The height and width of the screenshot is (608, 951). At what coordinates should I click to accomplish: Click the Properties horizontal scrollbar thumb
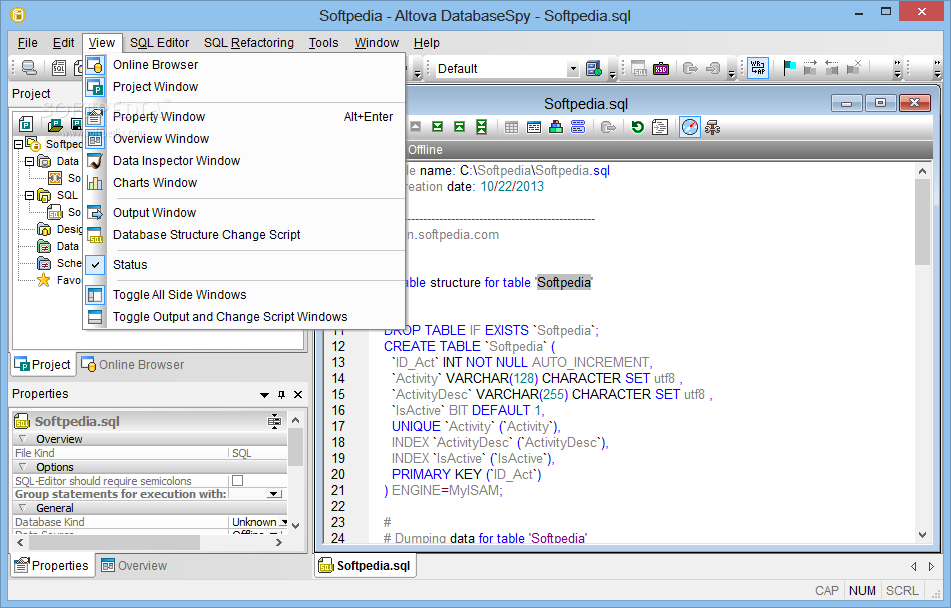point(114,542)
